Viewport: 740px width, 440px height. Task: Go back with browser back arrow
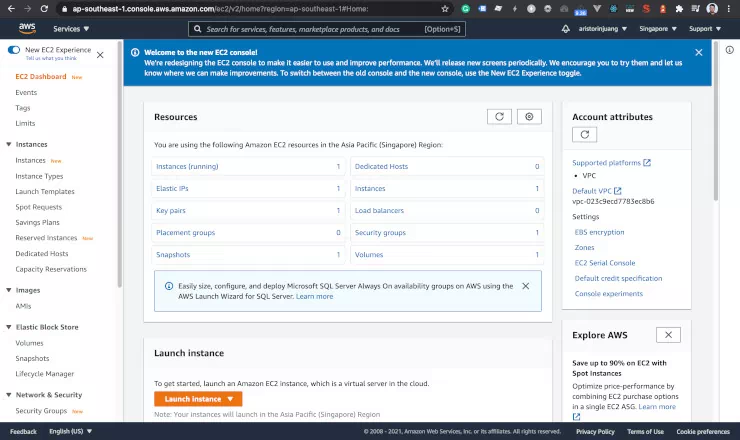pyautogui.click(x=11, y=8)
